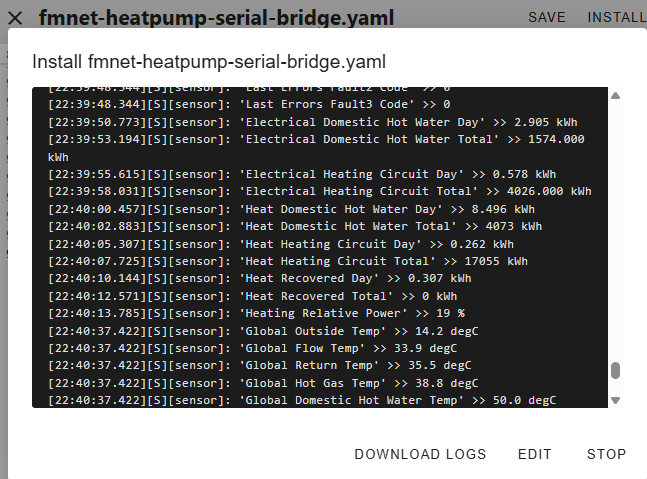
Task: Click the 'Install fmnet-heatpump-serial-bridge.yaml' dialog heading
Action: [x=209, y=62]
